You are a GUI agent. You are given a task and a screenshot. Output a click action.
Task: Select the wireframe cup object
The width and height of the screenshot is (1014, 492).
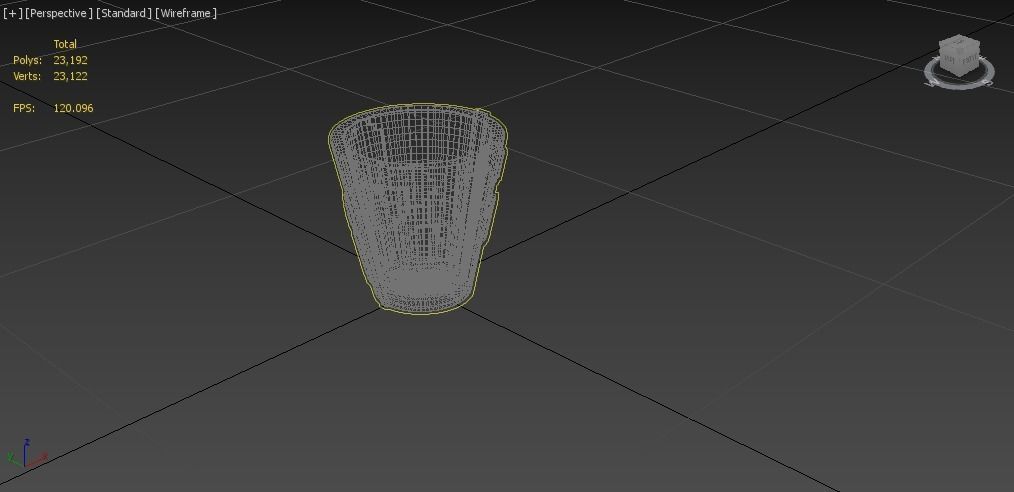(x=418, y=208)
